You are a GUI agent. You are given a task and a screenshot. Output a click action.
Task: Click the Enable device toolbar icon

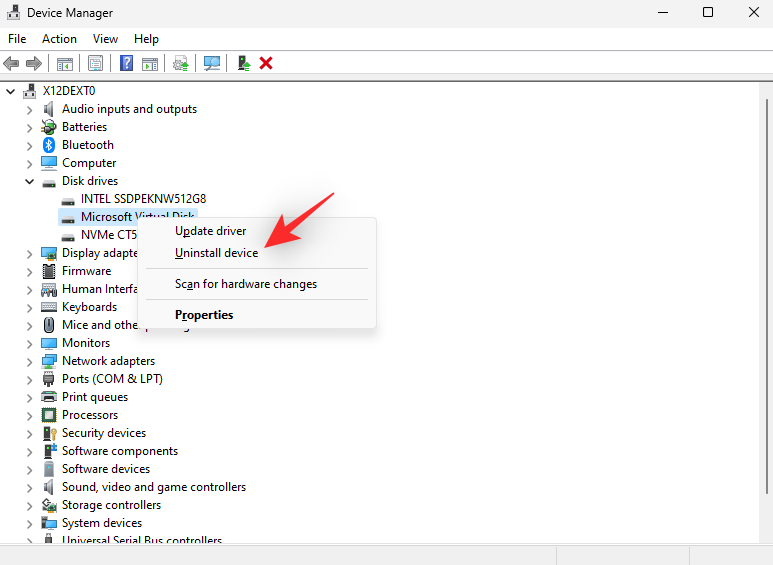point(244,64)
